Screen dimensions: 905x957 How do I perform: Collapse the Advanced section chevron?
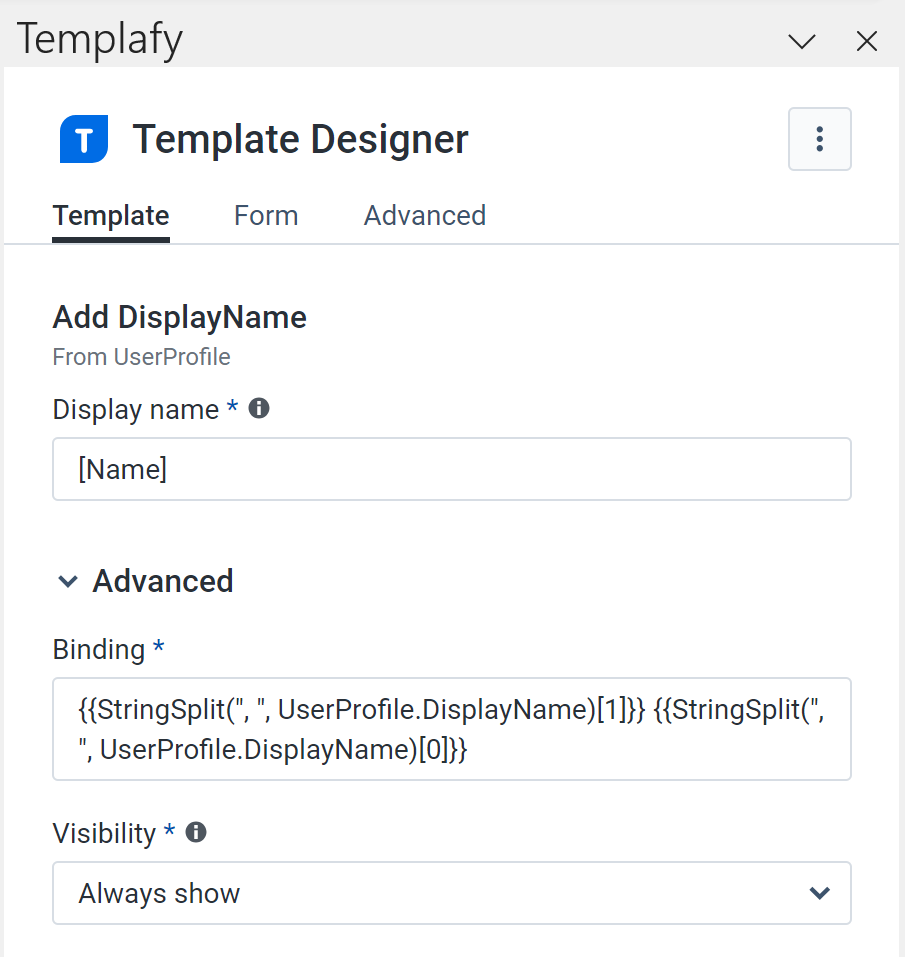68,581
